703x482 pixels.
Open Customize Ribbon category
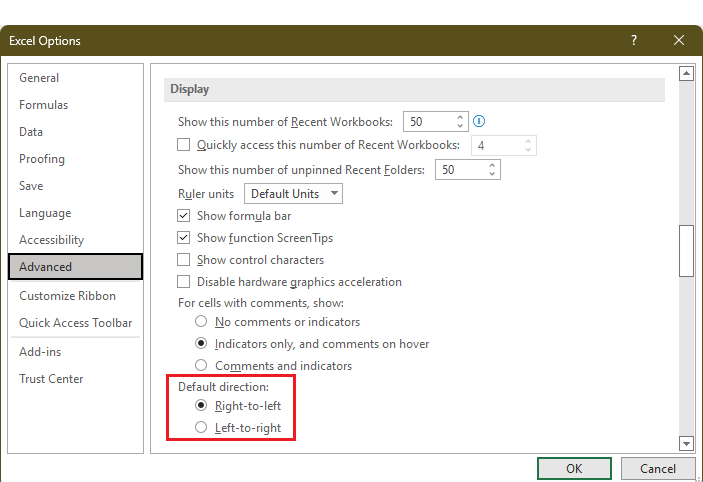(x=75, y=296)
